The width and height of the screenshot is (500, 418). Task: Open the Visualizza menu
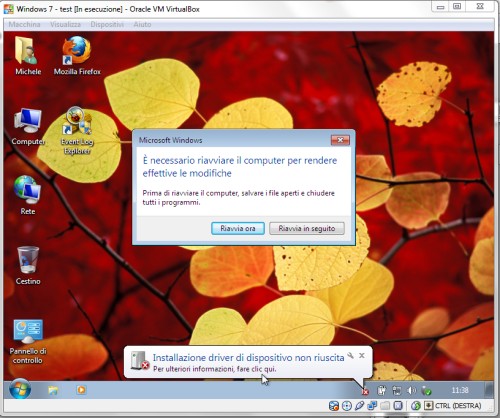[65, 24]
